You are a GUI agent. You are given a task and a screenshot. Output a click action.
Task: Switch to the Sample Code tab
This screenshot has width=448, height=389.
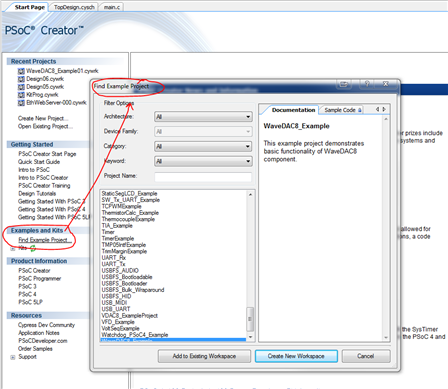(x=340, y=110)
